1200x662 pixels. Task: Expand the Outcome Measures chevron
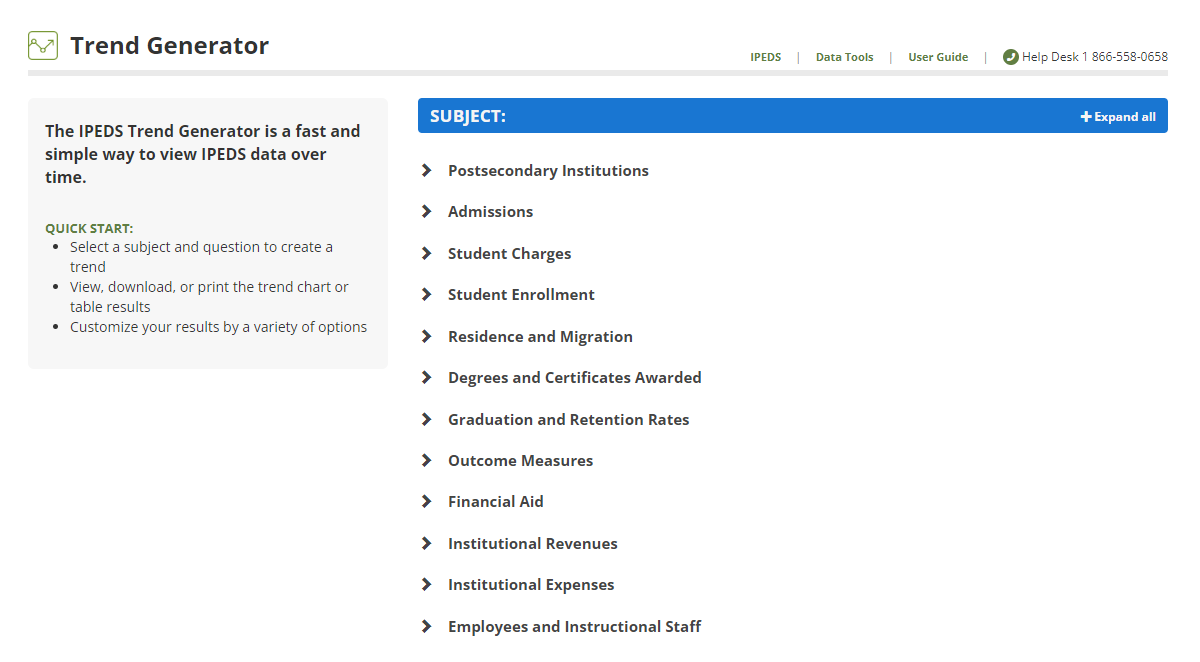(x=427, y=460)
